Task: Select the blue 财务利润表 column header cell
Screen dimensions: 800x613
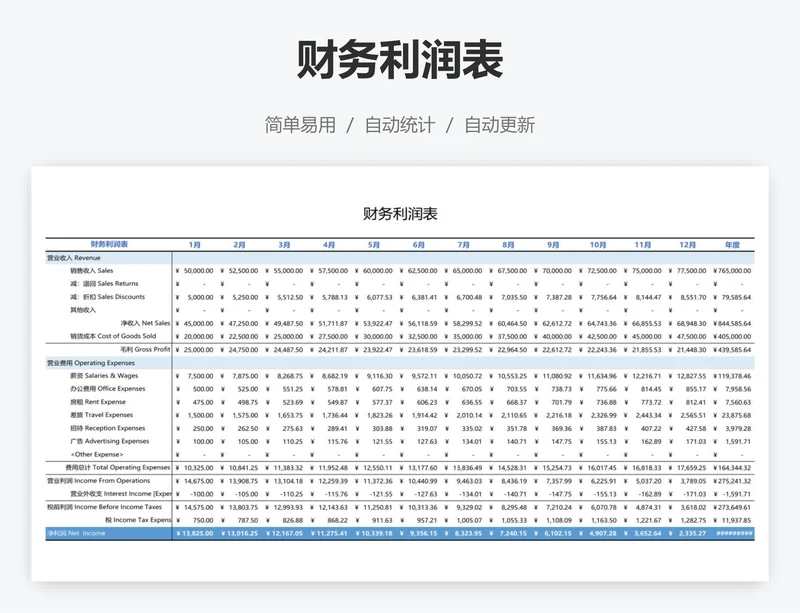Action: pos(109,244)
